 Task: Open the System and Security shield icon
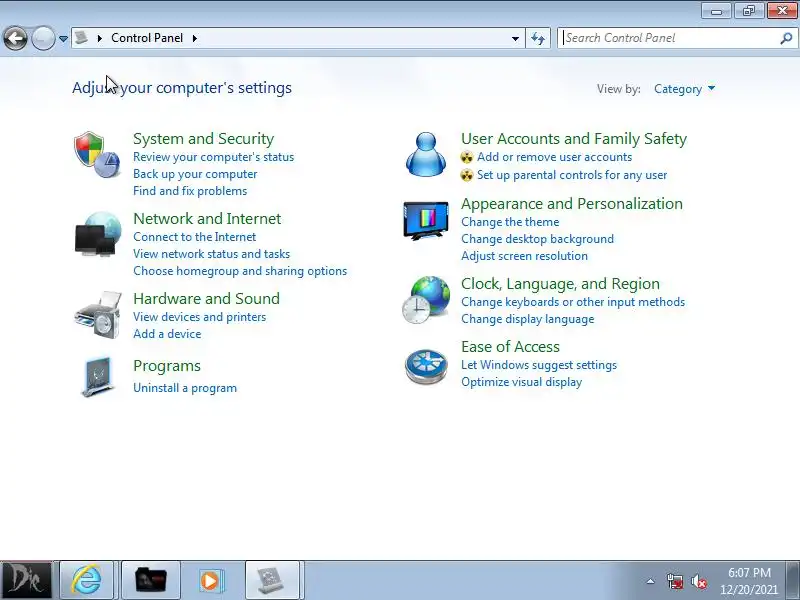tap(97, 154)
